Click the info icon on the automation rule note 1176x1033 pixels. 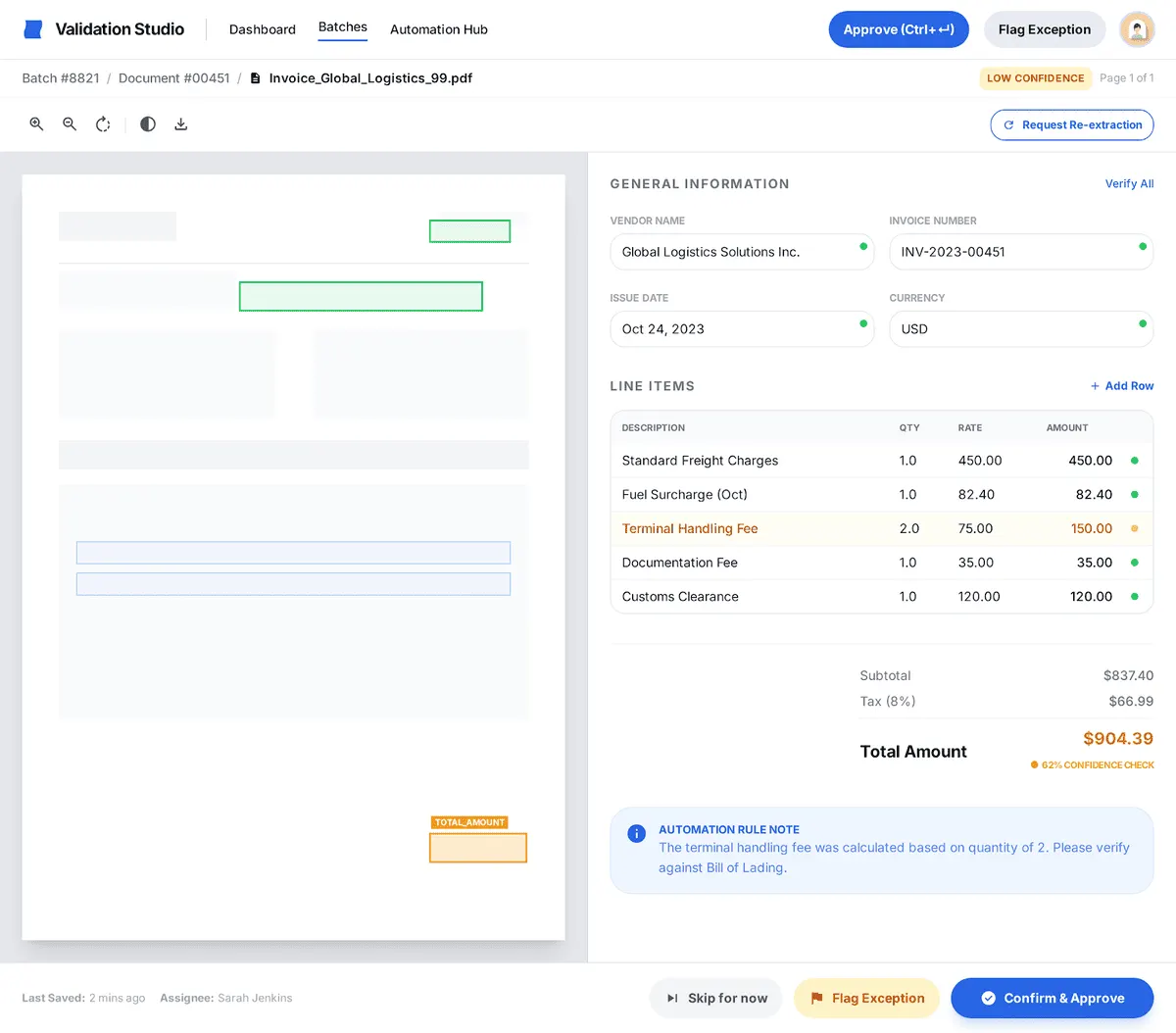(x=636, y=833)
